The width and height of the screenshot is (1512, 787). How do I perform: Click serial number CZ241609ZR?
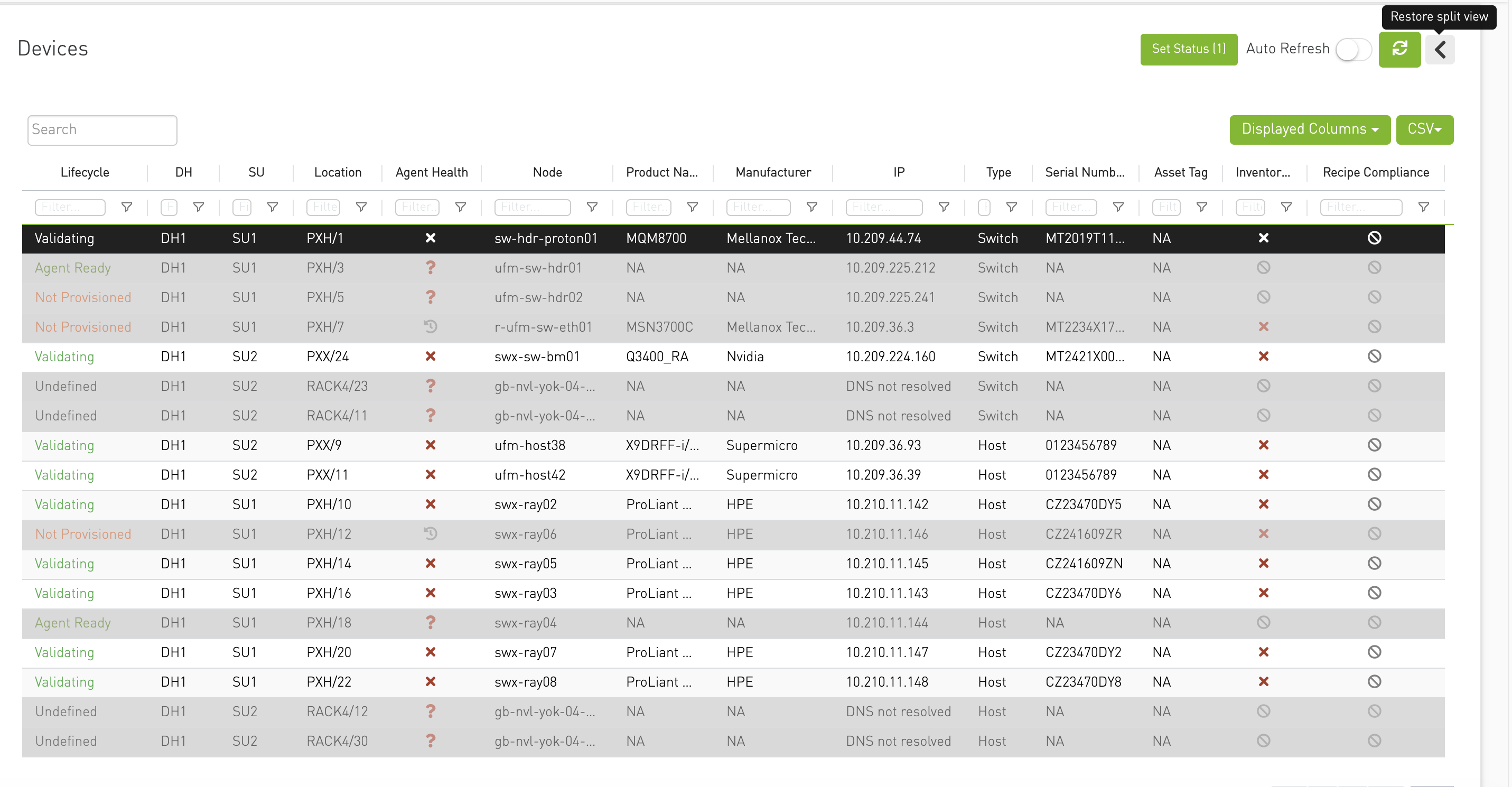(x=1084, y=533)
